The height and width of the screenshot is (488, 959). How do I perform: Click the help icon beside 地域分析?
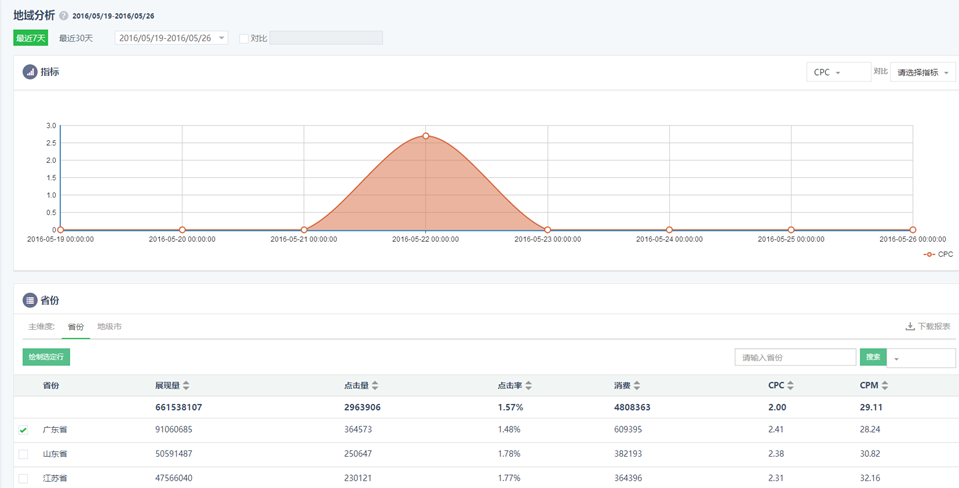(x=64, y=17)
